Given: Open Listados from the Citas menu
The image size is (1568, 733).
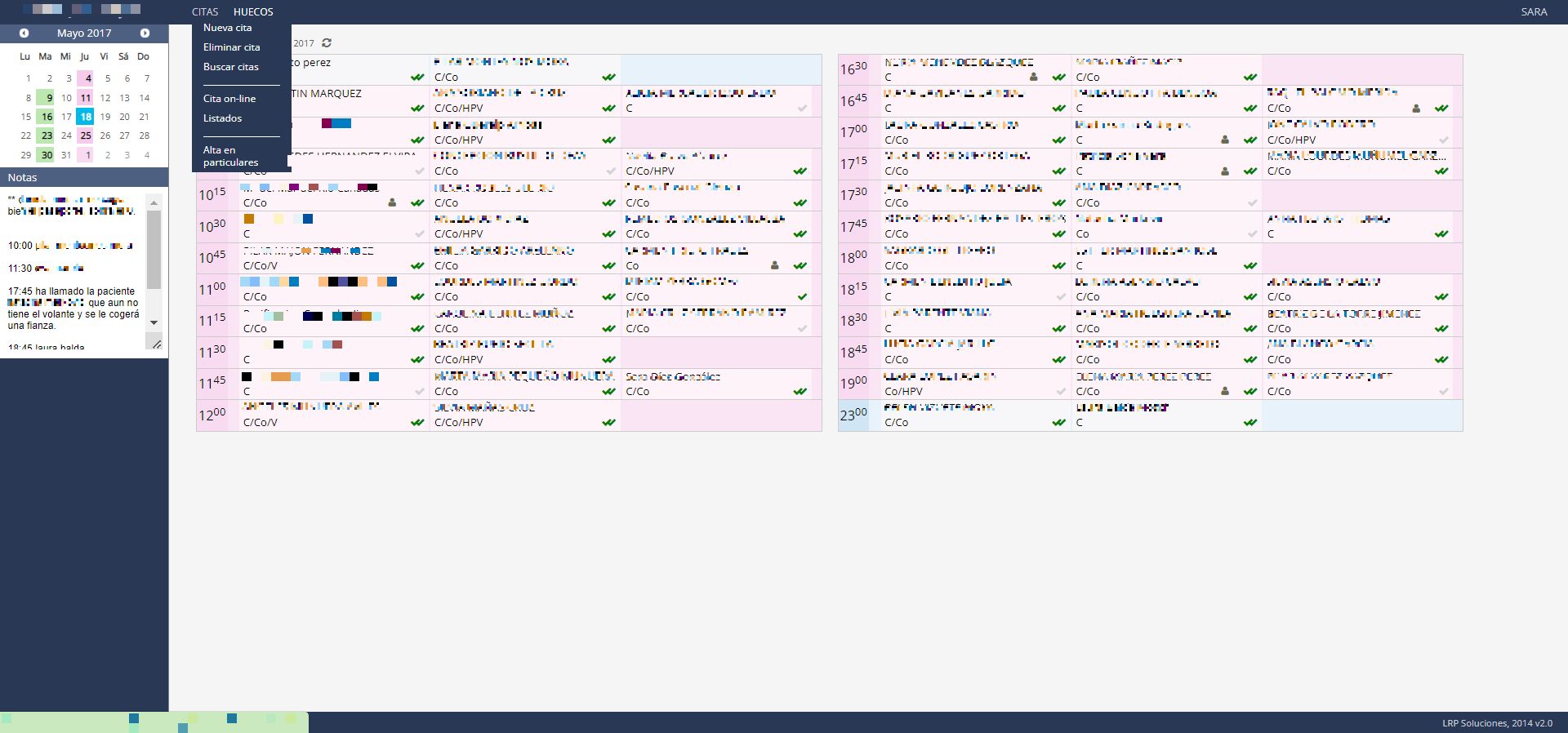Looking at the screenshot, I should click(223, 118).
